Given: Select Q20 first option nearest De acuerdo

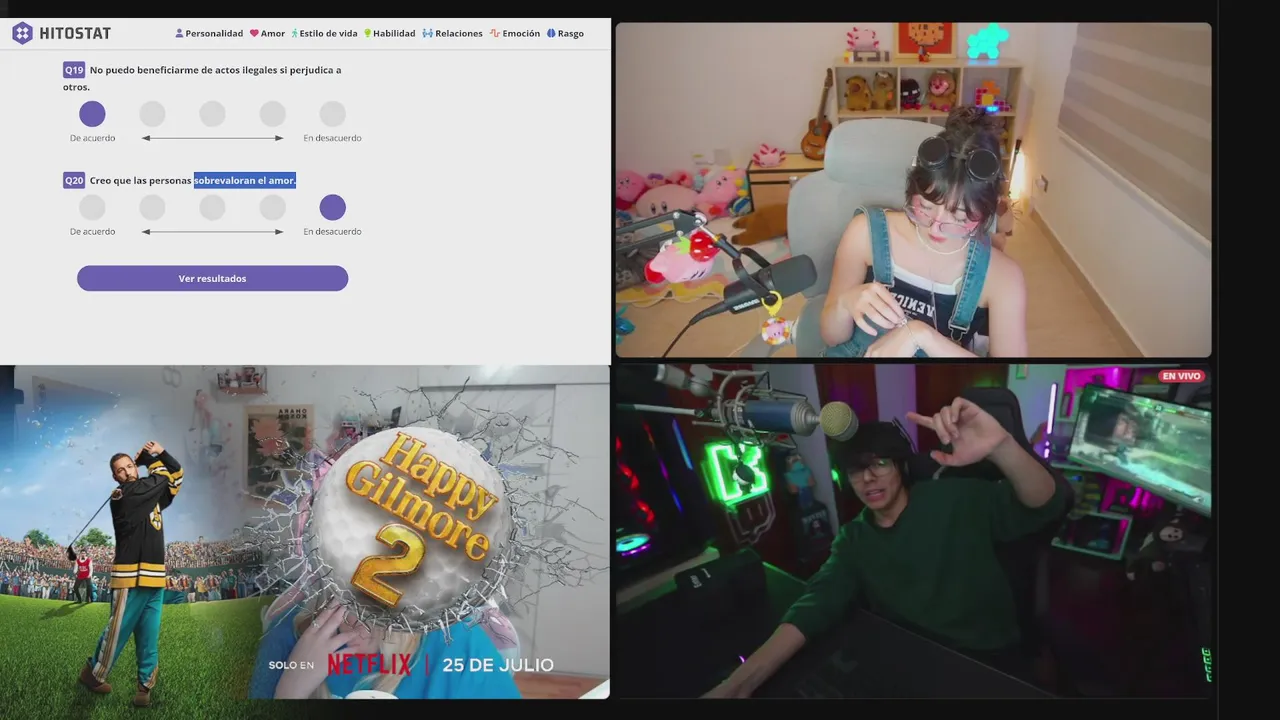Looking at the screenshot, I should pyautogui.click(x=92, y=207).
